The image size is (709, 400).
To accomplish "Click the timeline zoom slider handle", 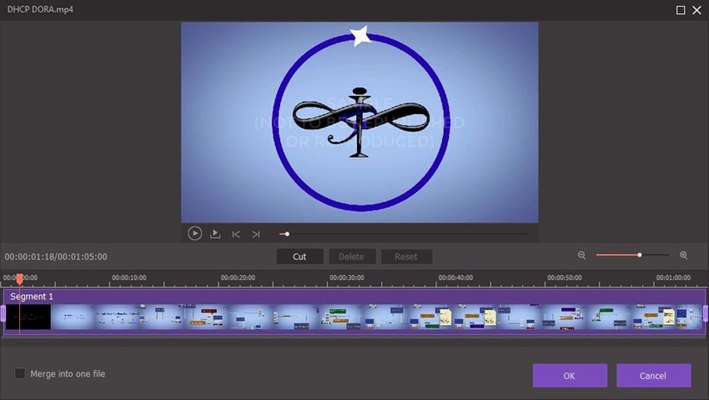I will point(639,256).
